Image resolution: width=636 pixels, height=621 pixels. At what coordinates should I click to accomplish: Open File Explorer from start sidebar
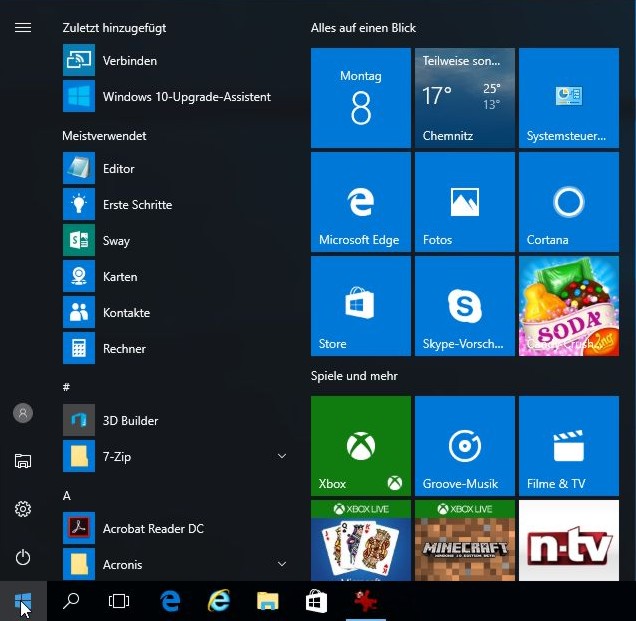point(23,461)
